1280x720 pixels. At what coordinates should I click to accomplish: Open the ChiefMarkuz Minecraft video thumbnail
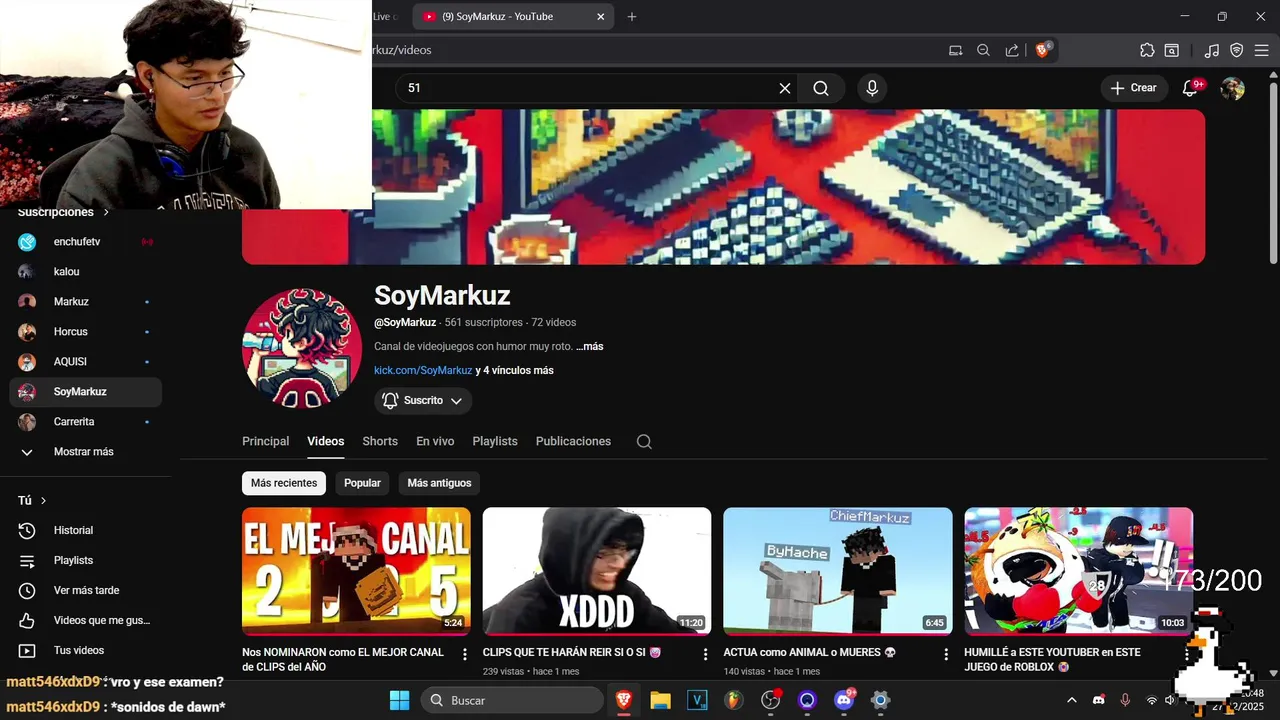838,571
